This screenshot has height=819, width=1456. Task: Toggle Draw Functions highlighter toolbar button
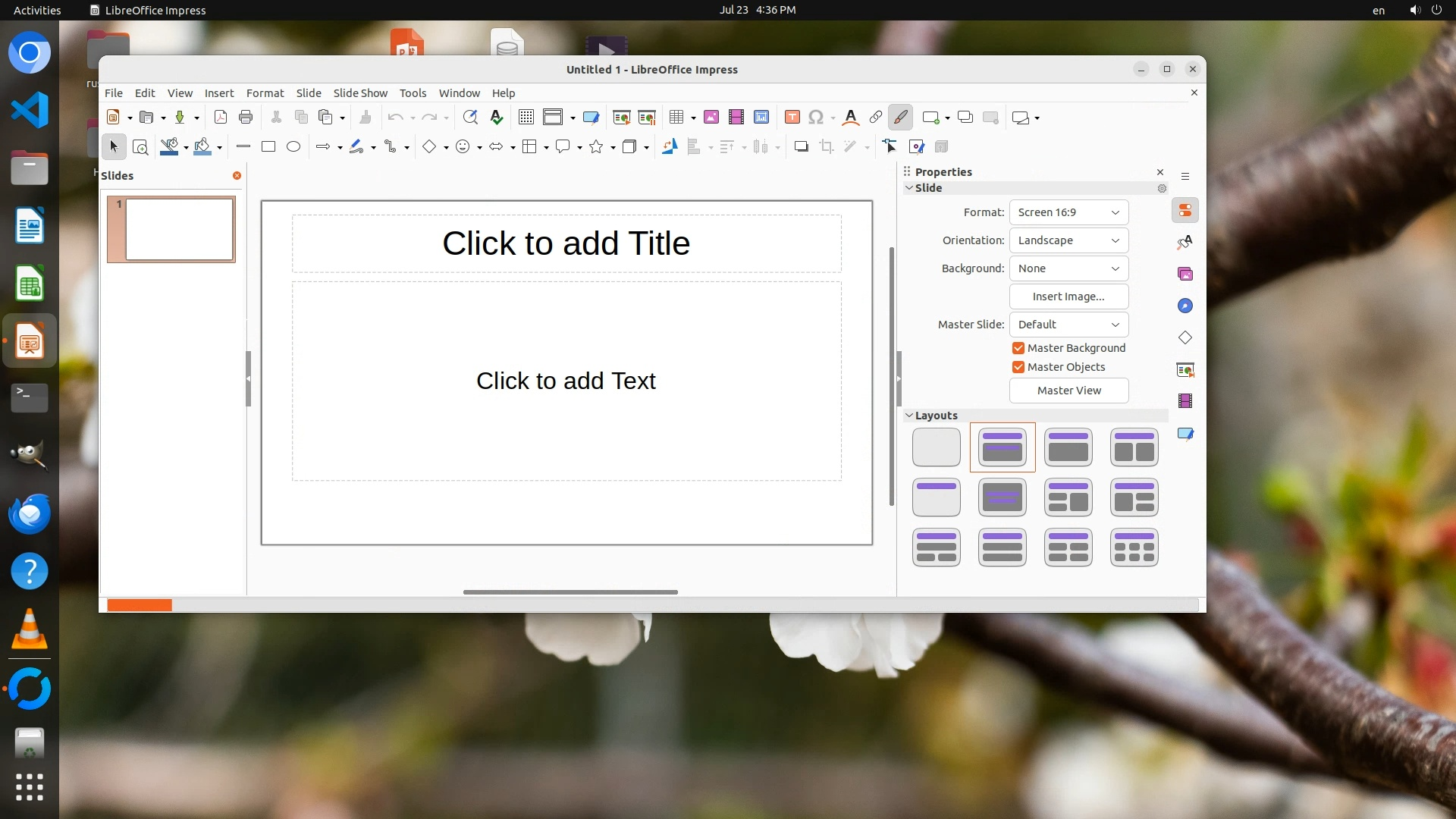pos(900,118)
